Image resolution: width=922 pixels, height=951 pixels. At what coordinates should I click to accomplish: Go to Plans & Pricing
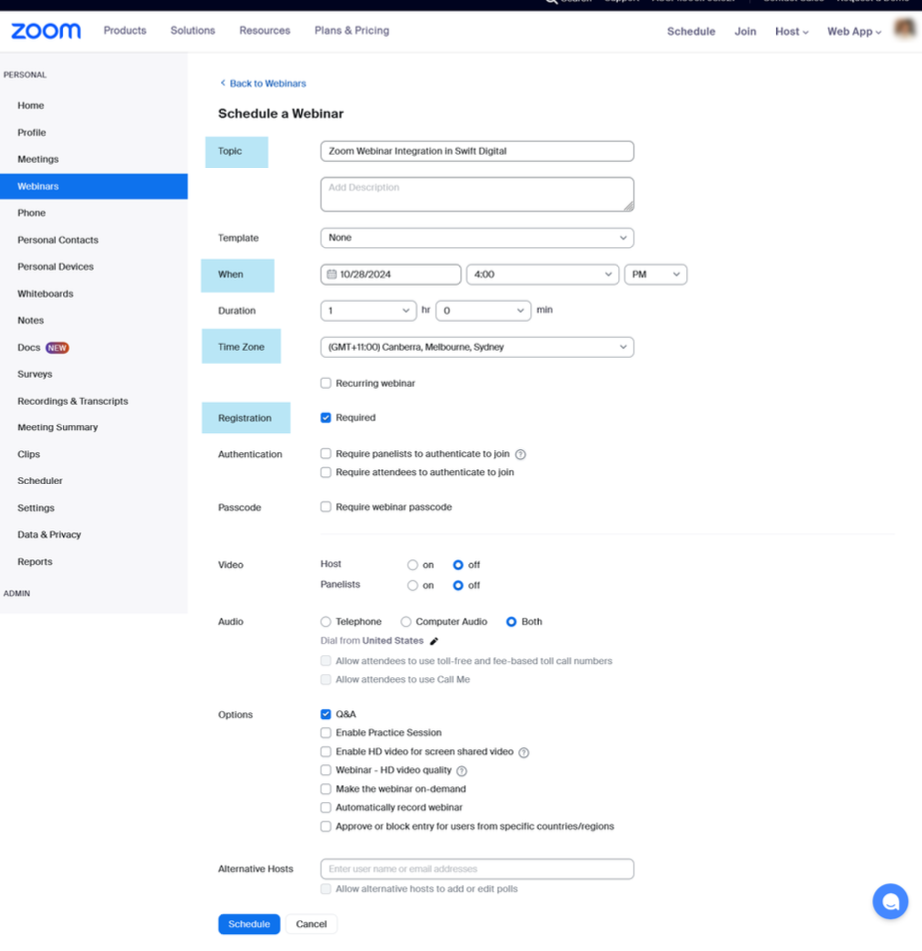tap(352, 30)
